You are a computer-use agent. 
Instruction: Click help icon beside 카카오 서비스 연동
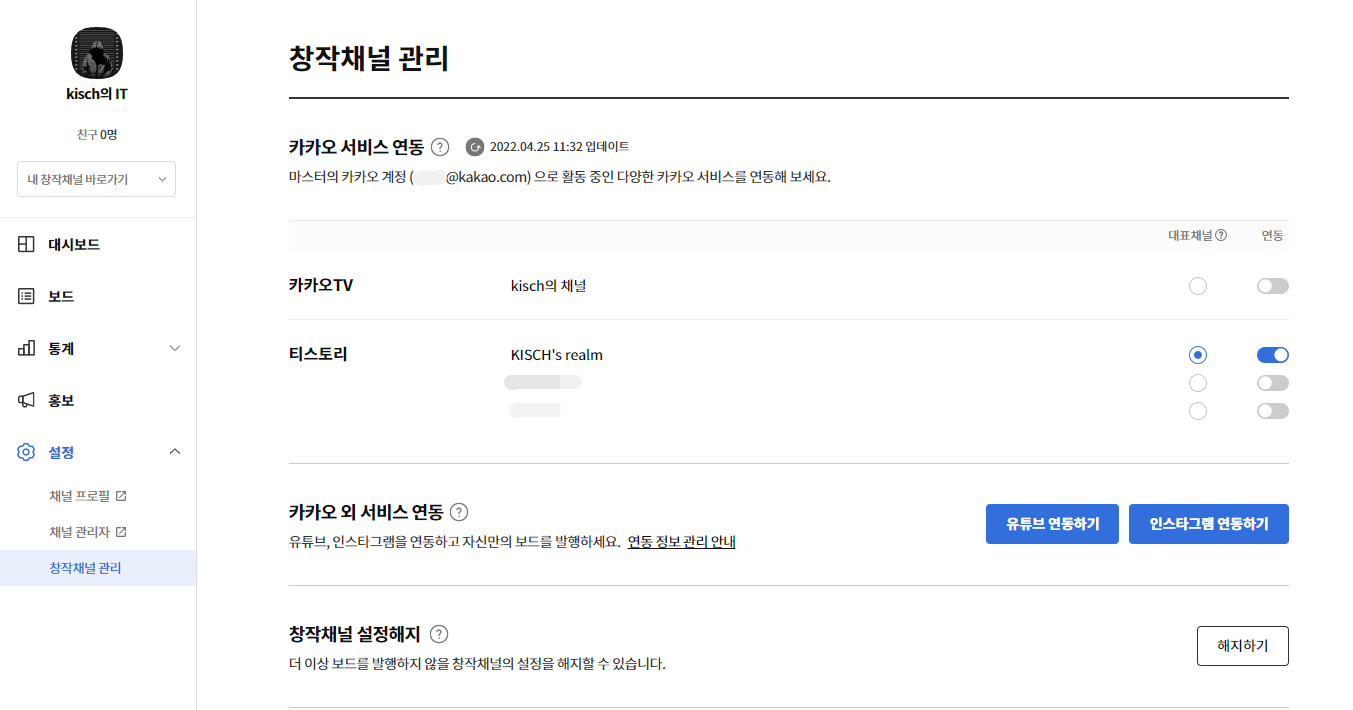point(440,147)
